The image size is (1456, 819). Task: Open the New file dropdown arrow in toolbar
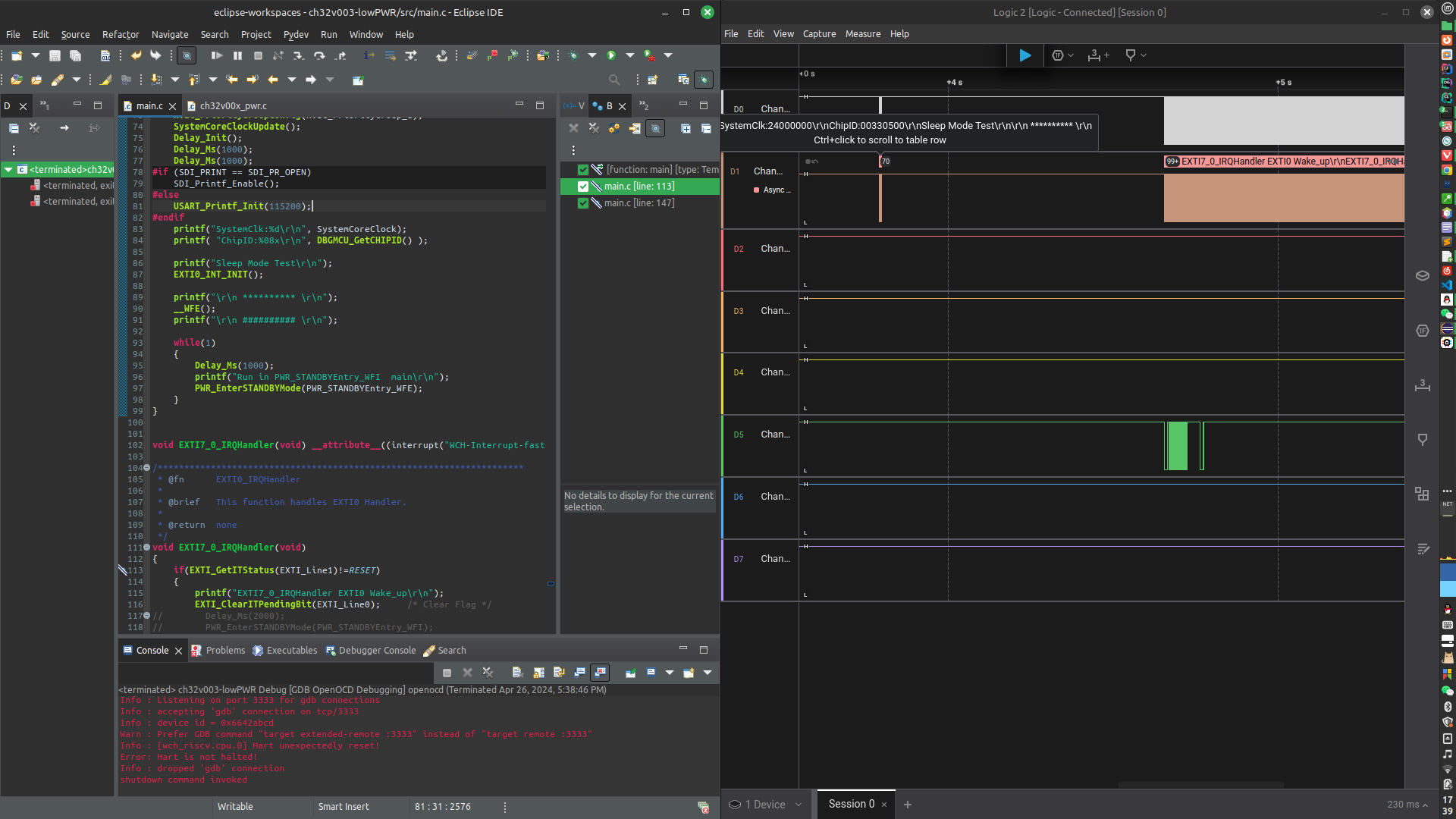pyautogui.click(x=35, y=55)
